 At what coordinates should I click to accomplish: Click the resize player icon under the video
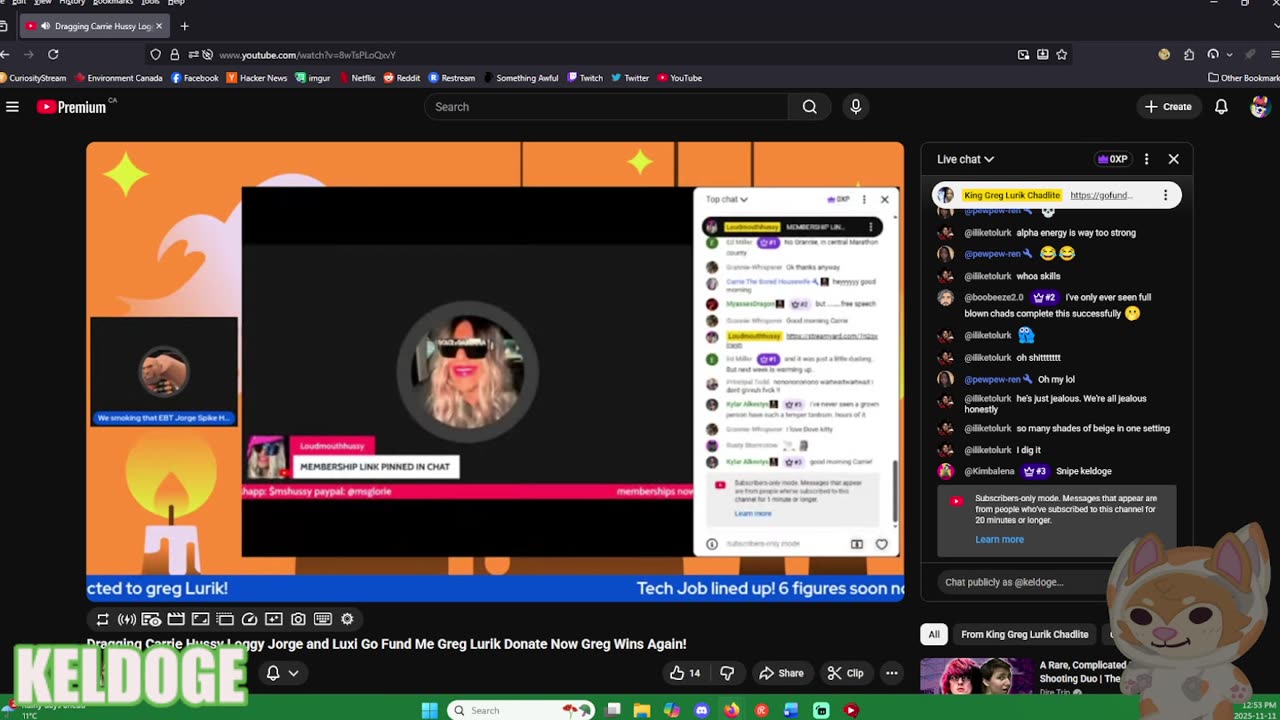[200, 619]
